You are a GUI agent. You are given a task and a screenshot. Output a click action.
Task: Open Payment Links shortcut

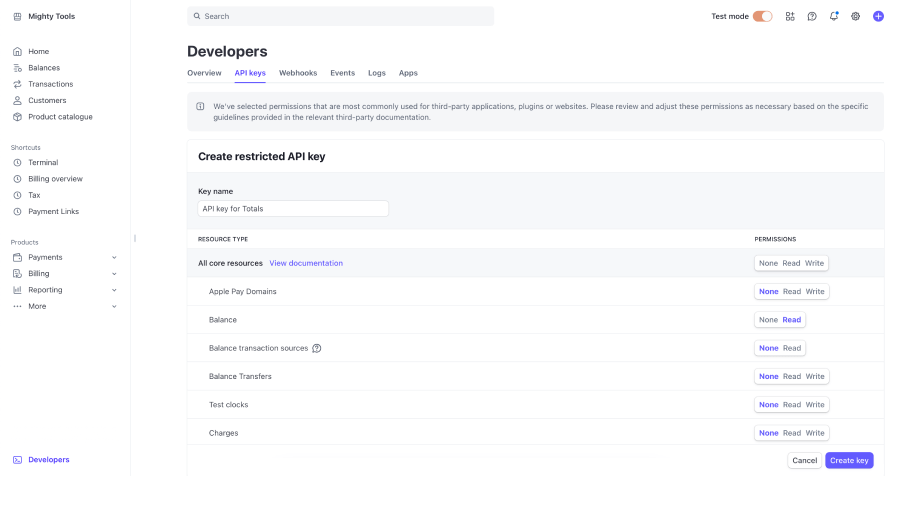53,212
